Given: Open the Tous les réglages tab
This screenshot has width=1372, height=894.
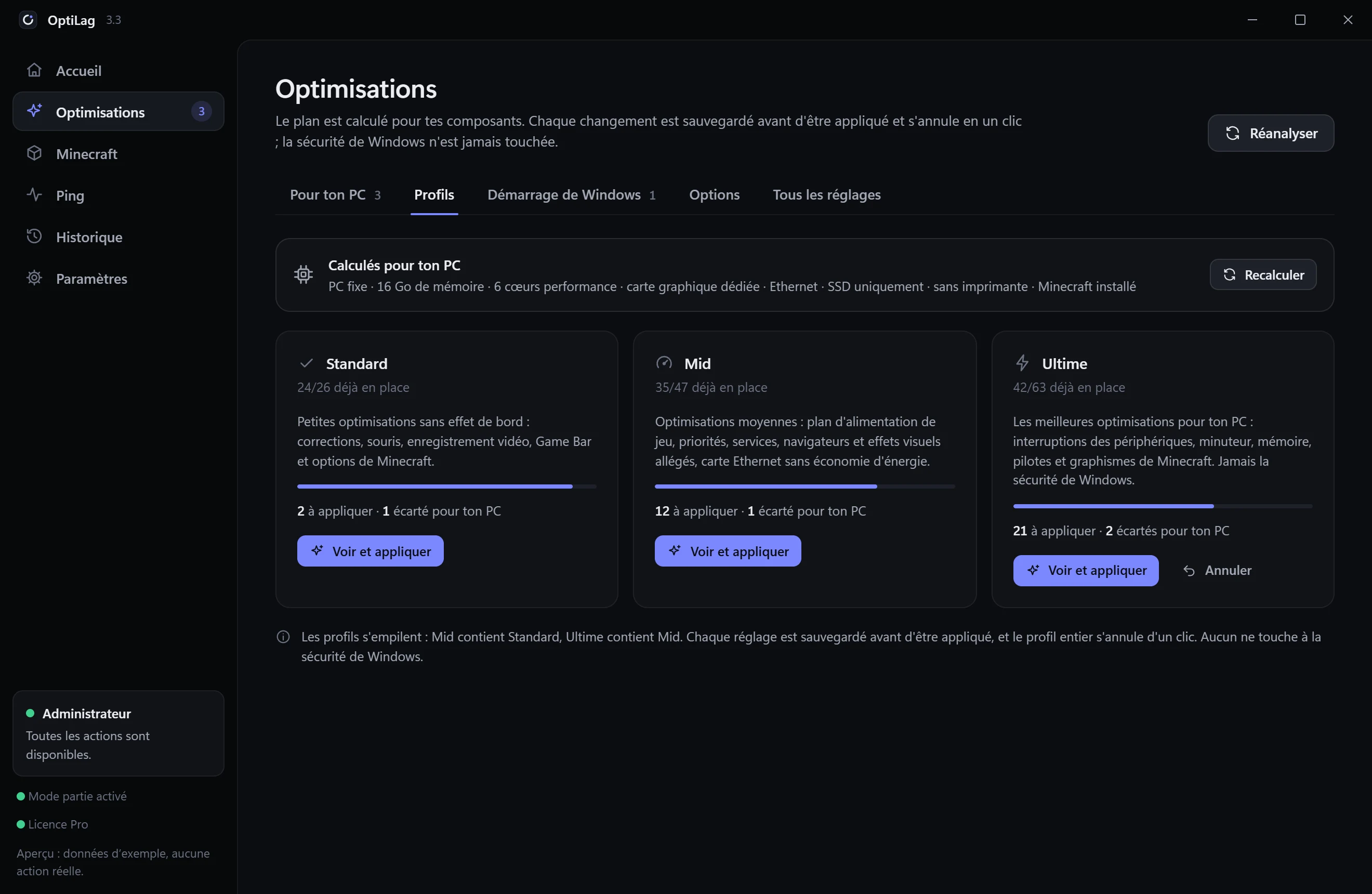Looking at the screenshot, I should tap(827, 195).
